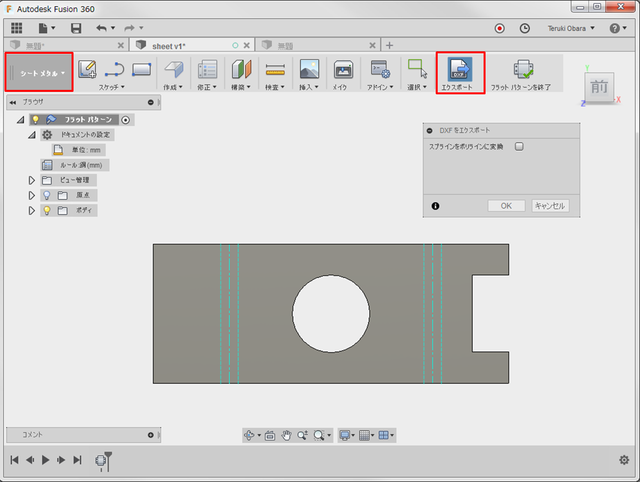Open the 挿入 dropdown menu

pos(309,87)
